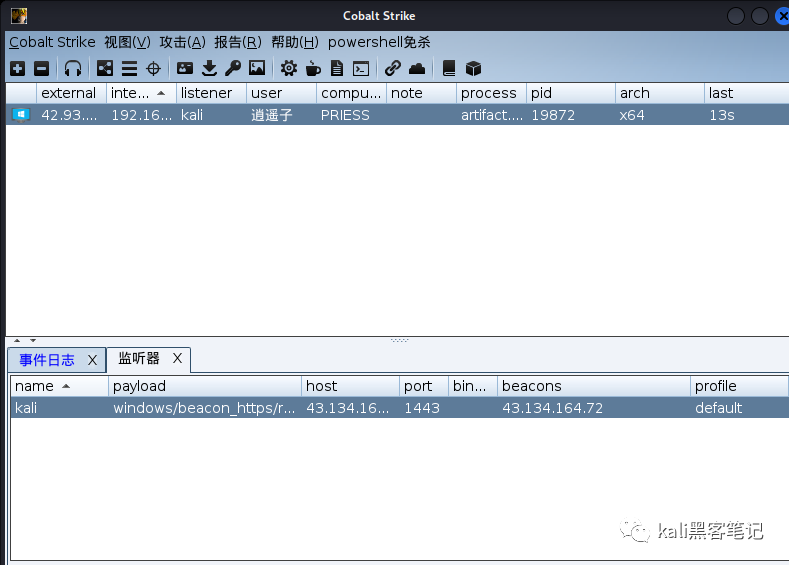Sort sessions by external column
The image size is (789, 565).
tap(71, 93)
